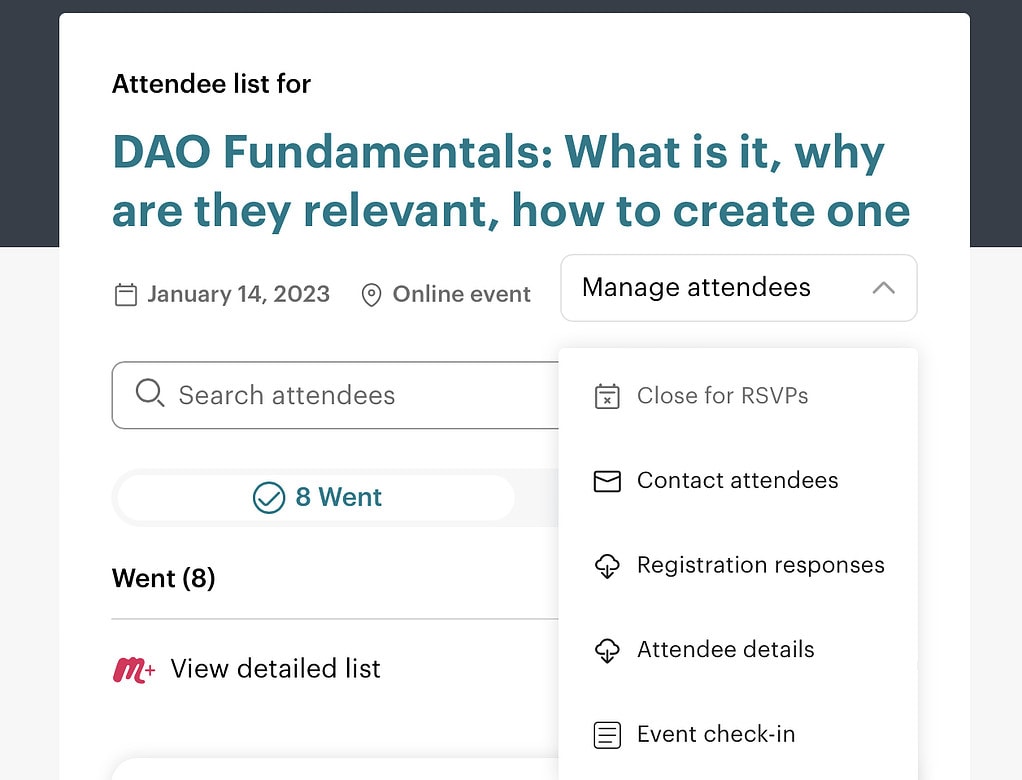Image resolution: width=1022 pixels, height=780 pixels.
Task: Click the calendar icon beside January 14, 2023
Action: click(125, 295)
